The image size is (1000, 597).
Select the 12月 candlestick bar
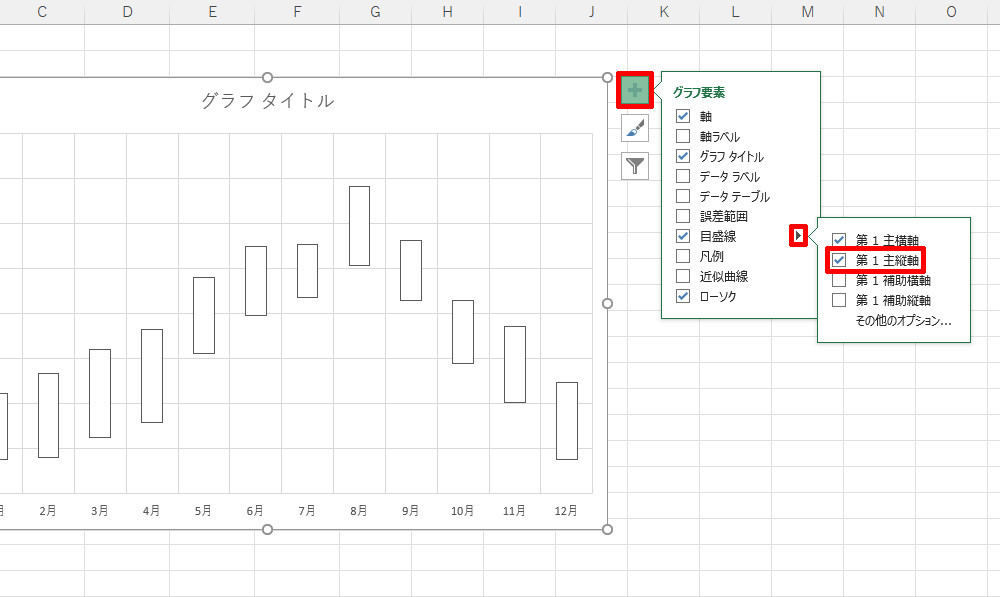click(x=567, y=421)
